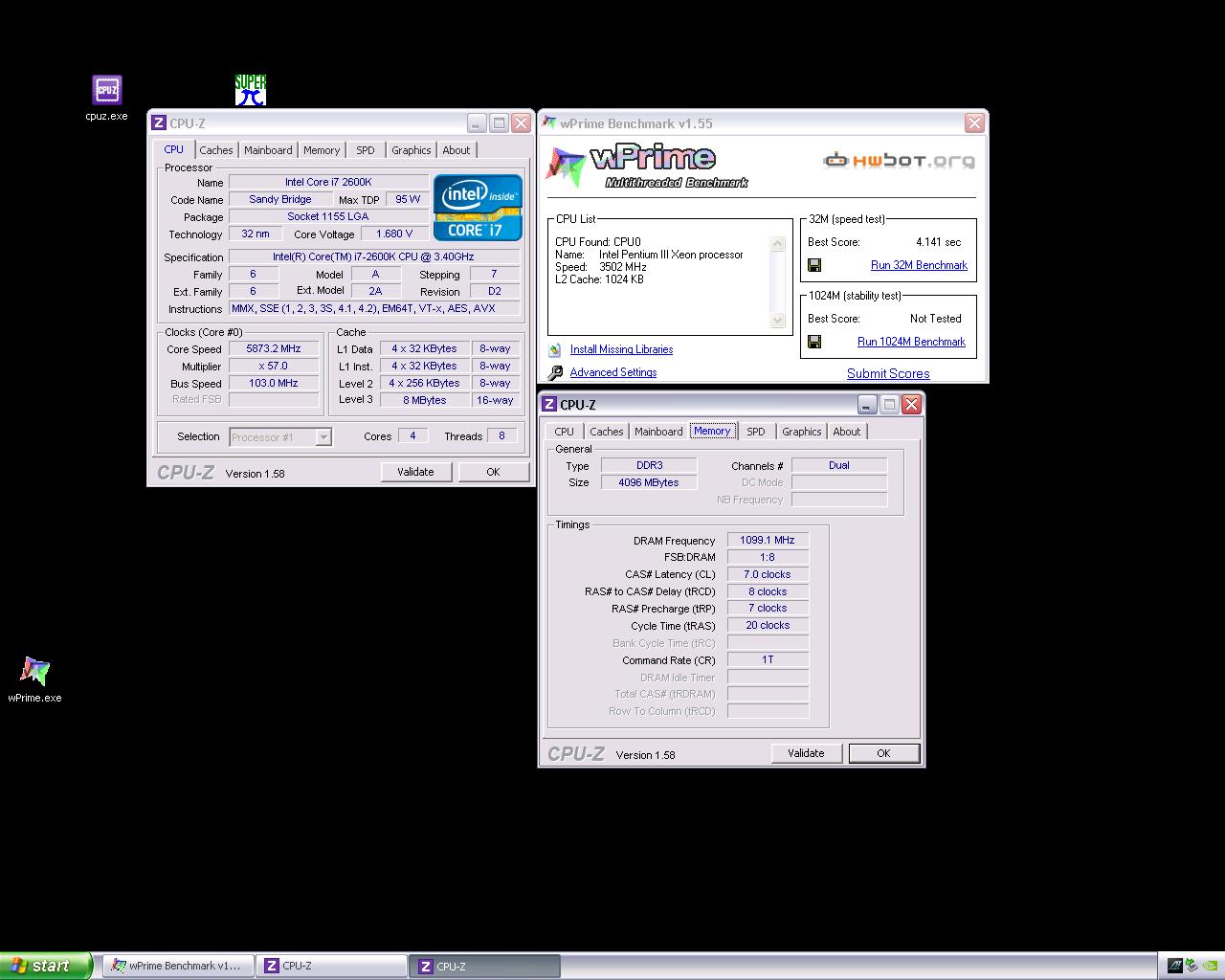Click the save icon next to 32M benchmark

pos(814,265)
